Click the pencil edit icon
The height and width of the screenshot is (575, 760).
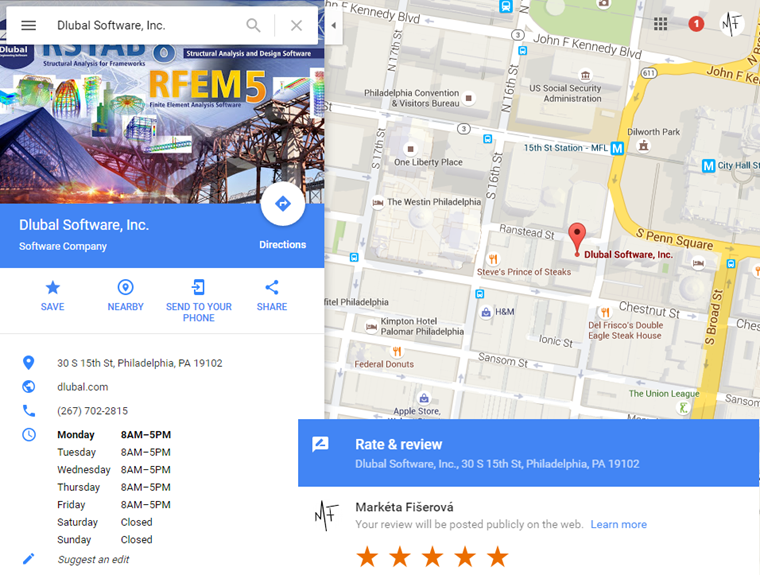(29, 559)
